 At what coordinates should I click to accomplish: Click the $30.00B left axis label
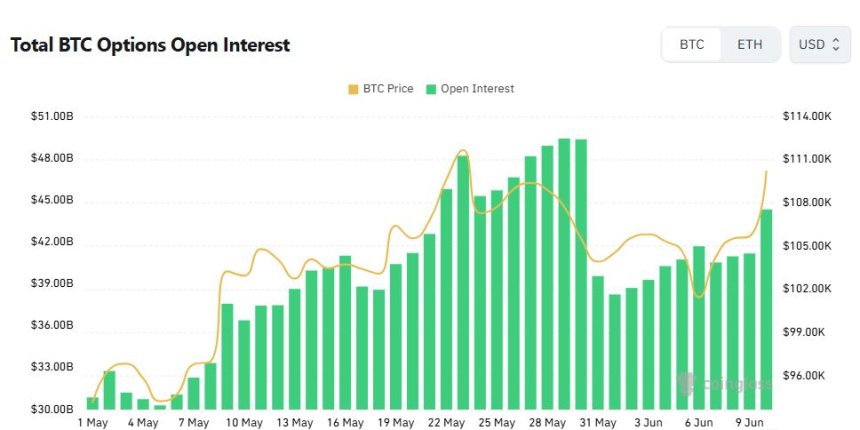[x=52, y=410]
